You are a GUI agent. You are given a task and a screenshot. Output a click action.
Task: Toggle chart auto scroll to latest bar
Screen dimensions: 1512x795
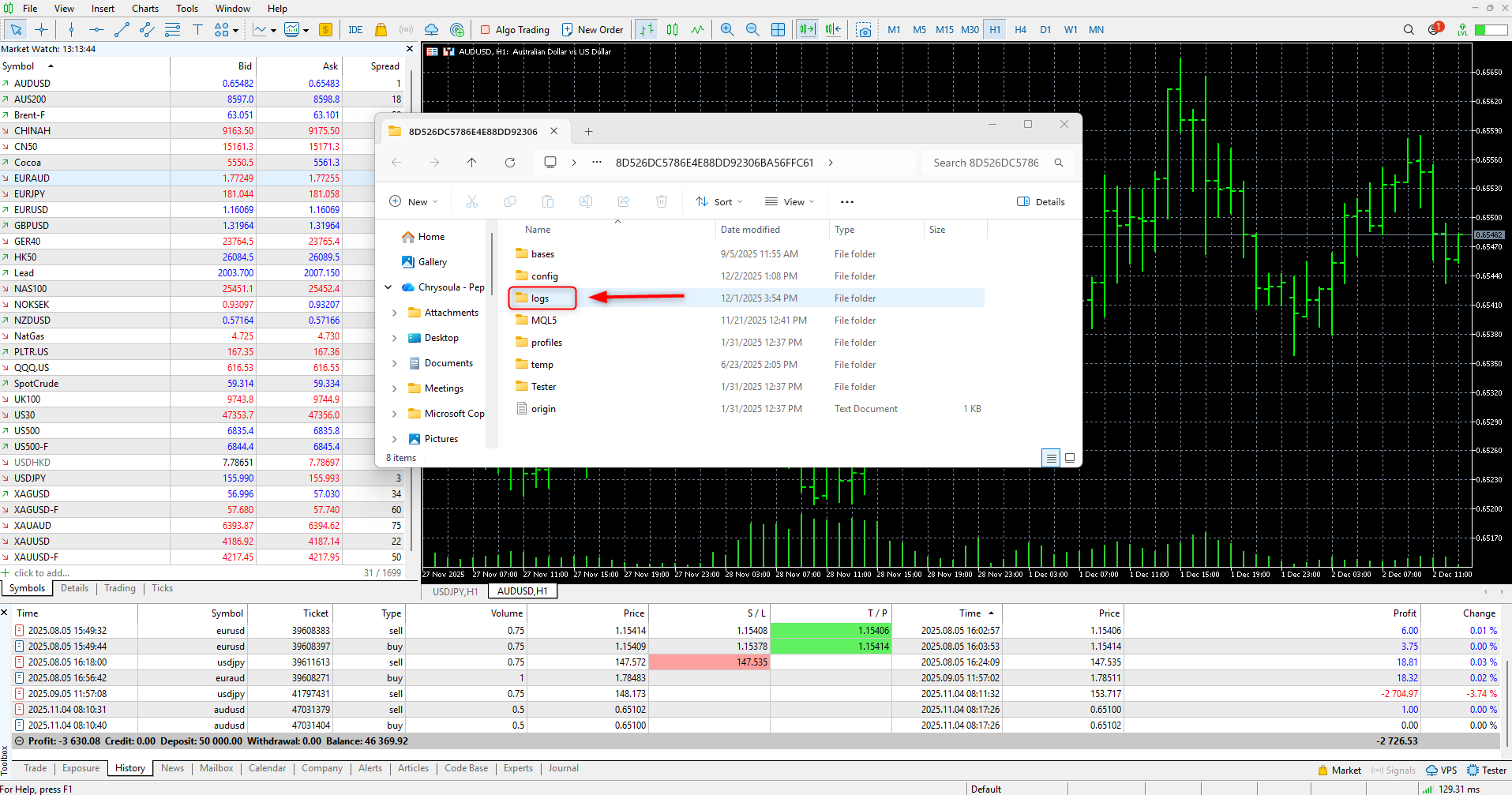click(x=807, y=30)
